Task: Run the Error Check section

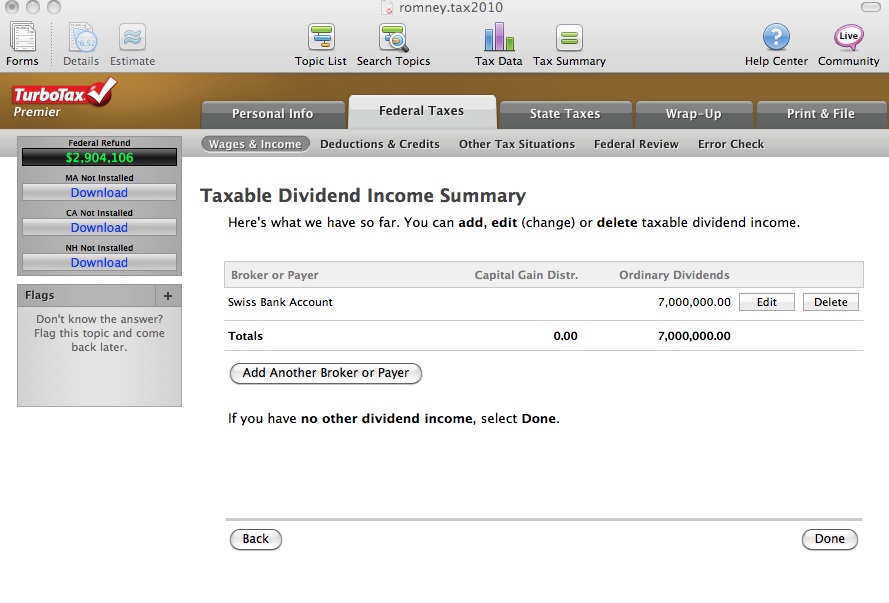Action: 731,144
